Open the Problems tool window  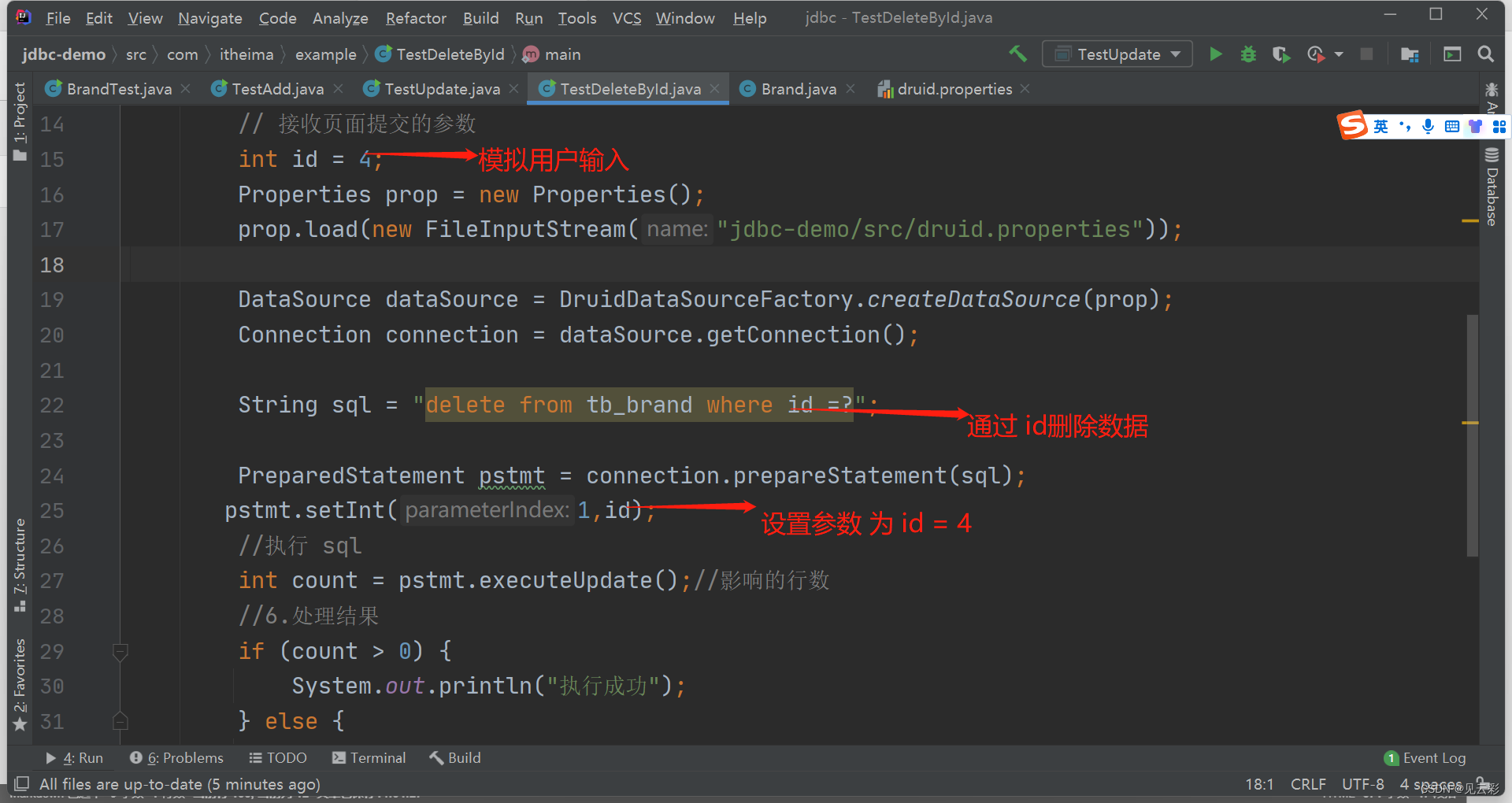176,757
